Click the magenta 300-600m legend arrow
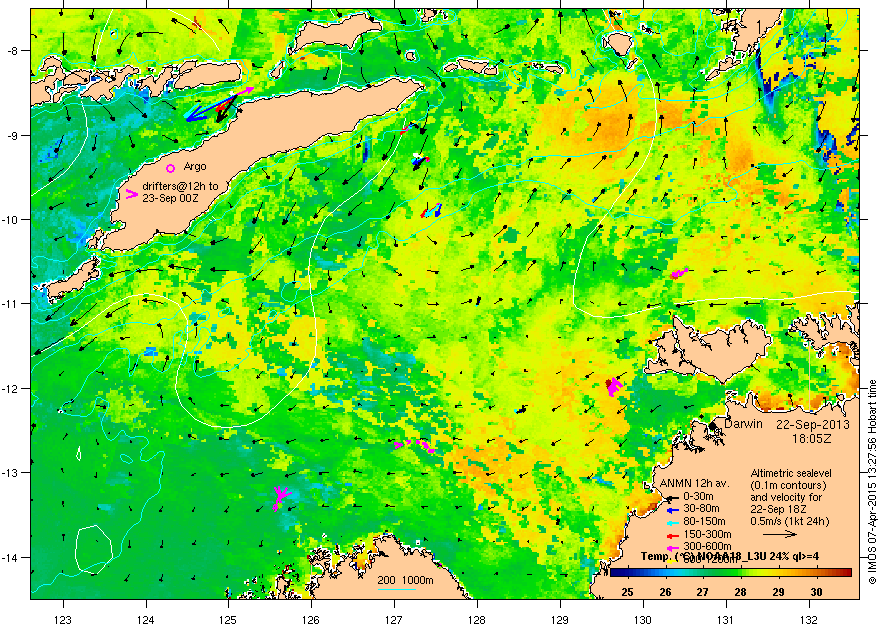Viewport: 880px width, 630px height. click(x=672, y=547)
